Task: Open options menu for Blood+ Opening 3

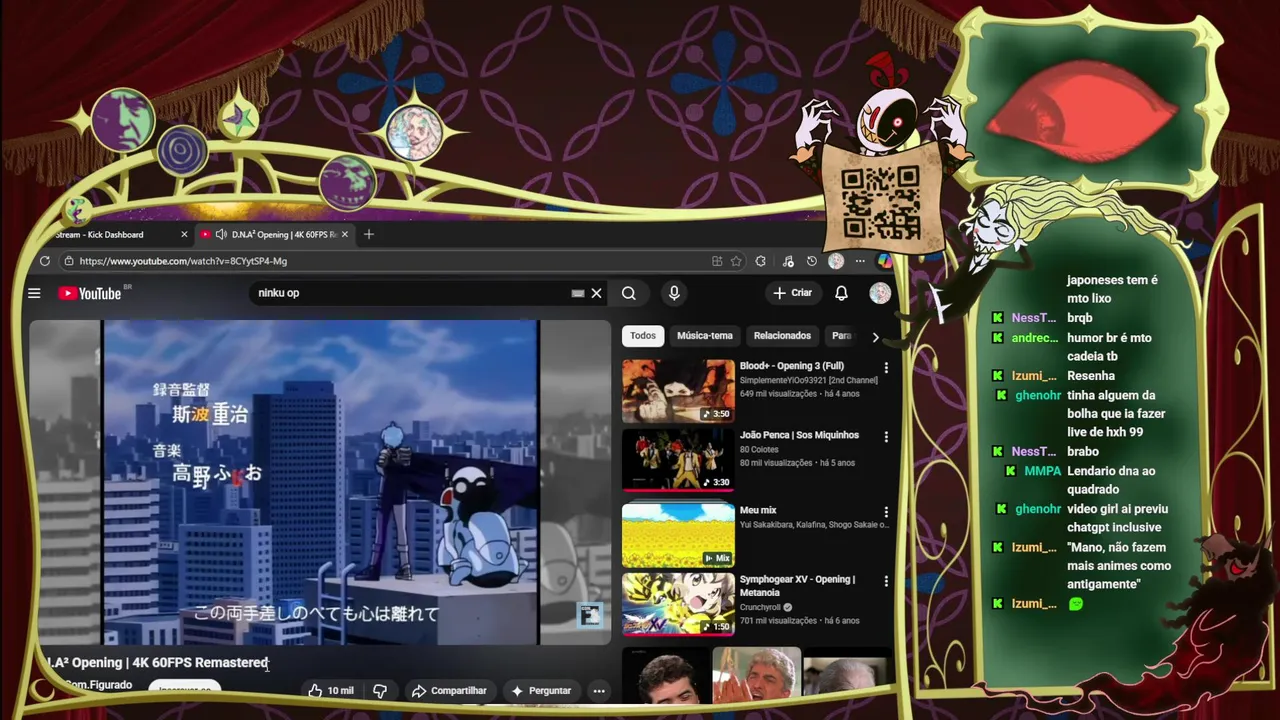Action: [x=885, y=368]
